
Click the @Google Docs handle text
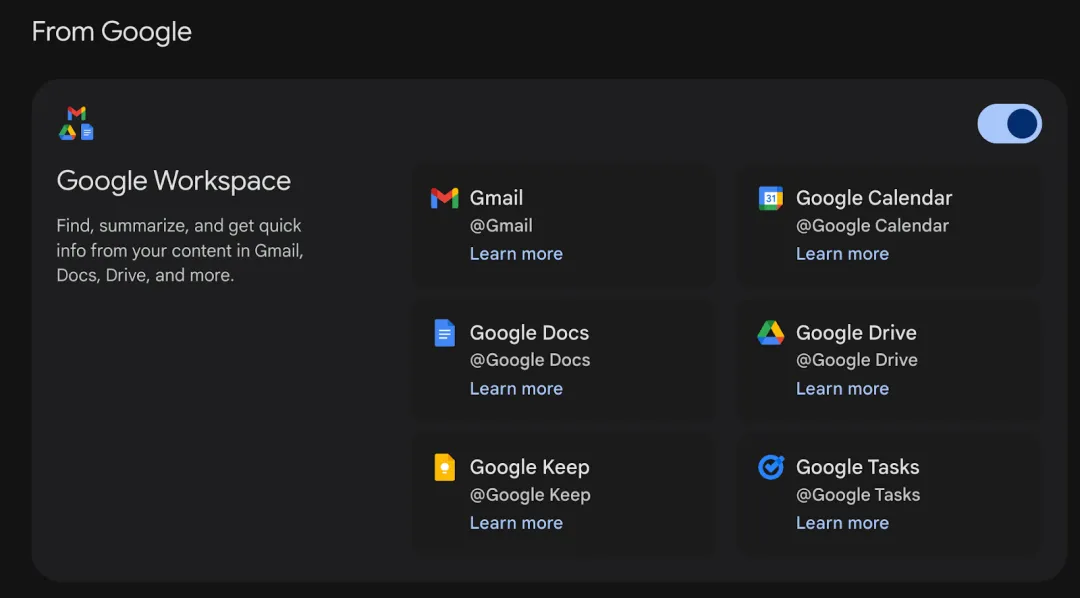coord(530,360)
